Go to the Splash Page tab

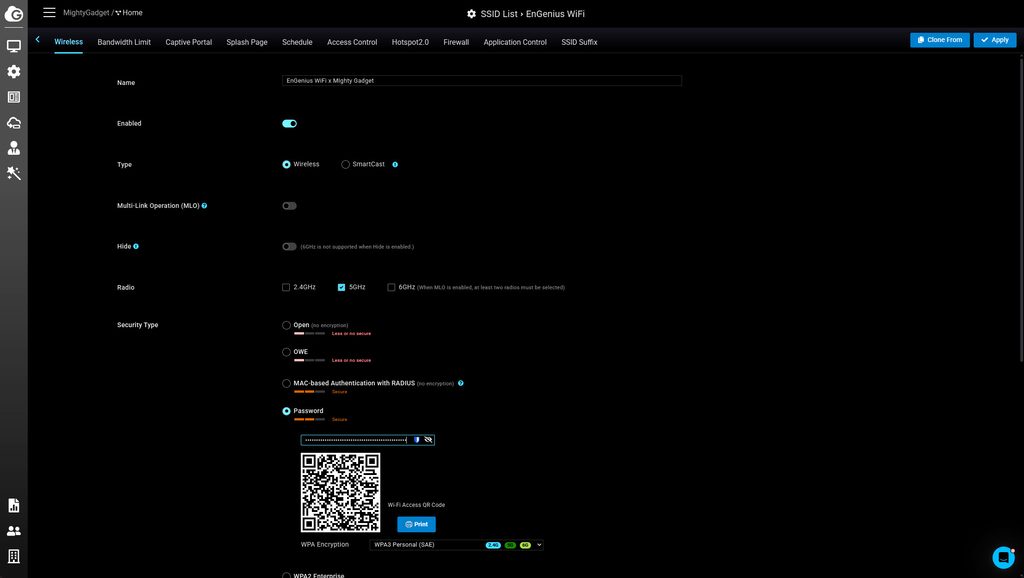coord(247,42)
